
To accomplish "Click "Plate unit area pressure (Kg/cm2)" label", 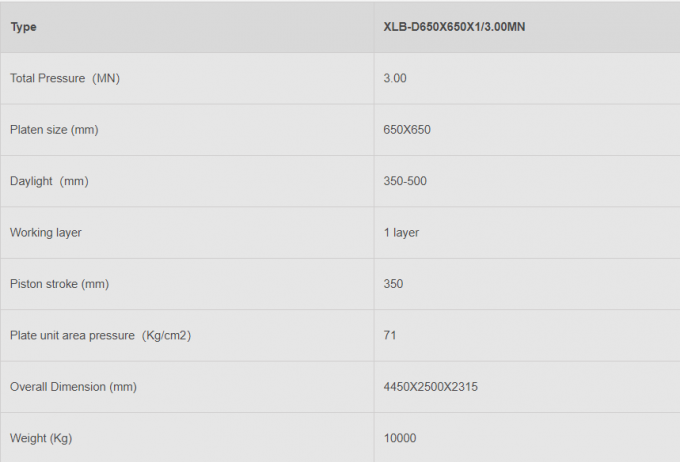I will [100, 335].
